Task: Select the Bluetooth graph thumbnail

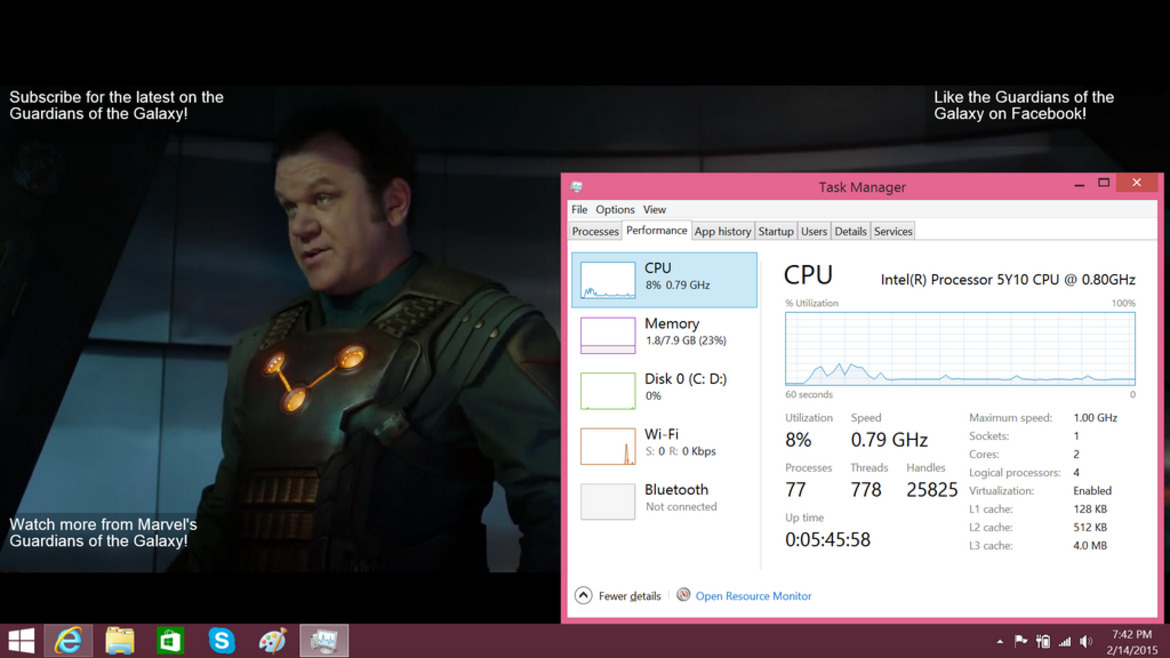Action: click(x=608, y=501)
